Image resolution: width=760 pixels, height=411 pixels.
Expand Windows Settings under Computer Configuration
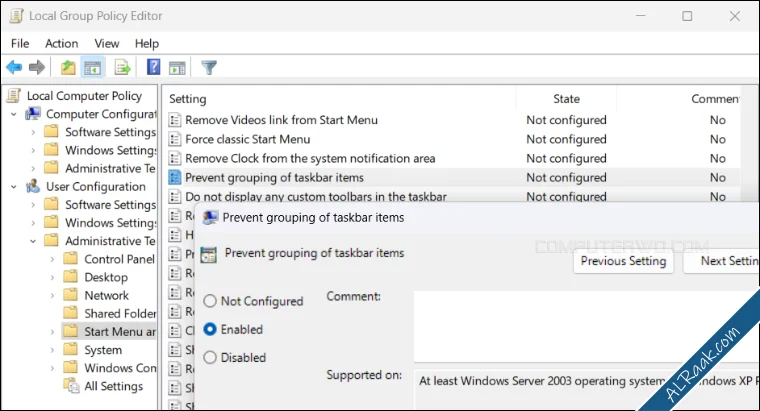[x=33, y=151]
